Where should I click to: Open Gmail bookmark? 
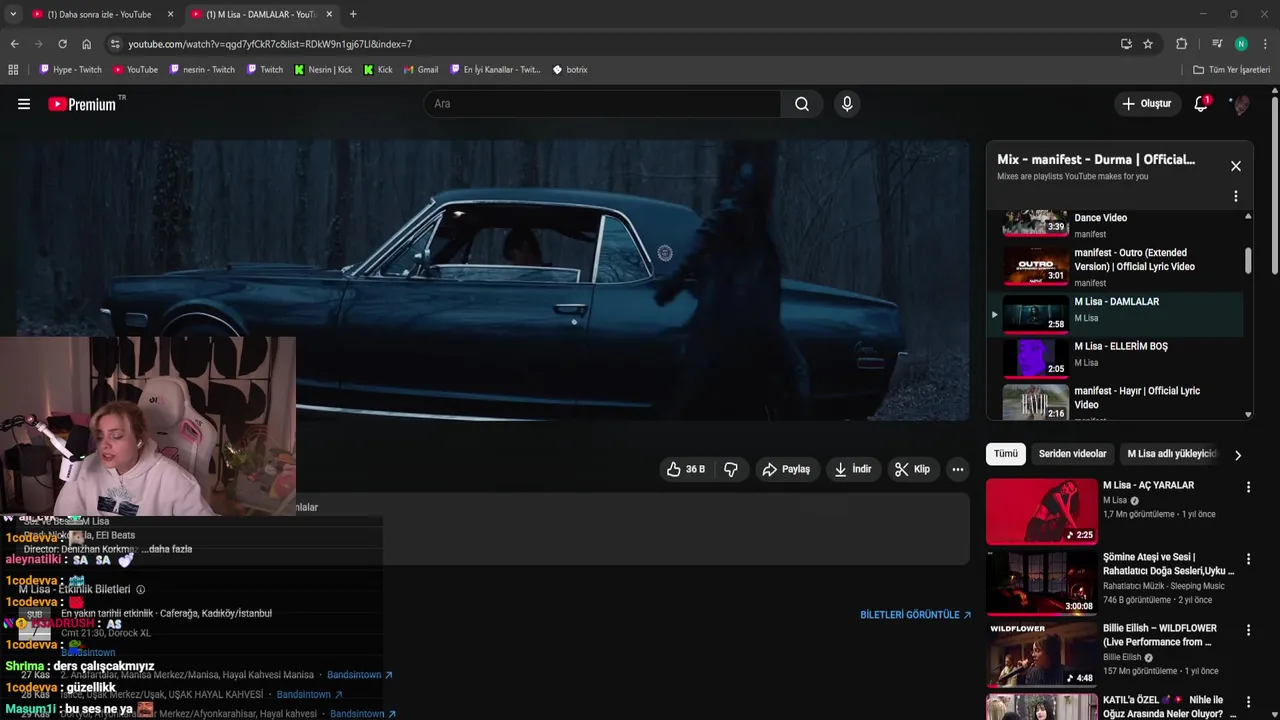pyautogui.click(x=421, y=70)
